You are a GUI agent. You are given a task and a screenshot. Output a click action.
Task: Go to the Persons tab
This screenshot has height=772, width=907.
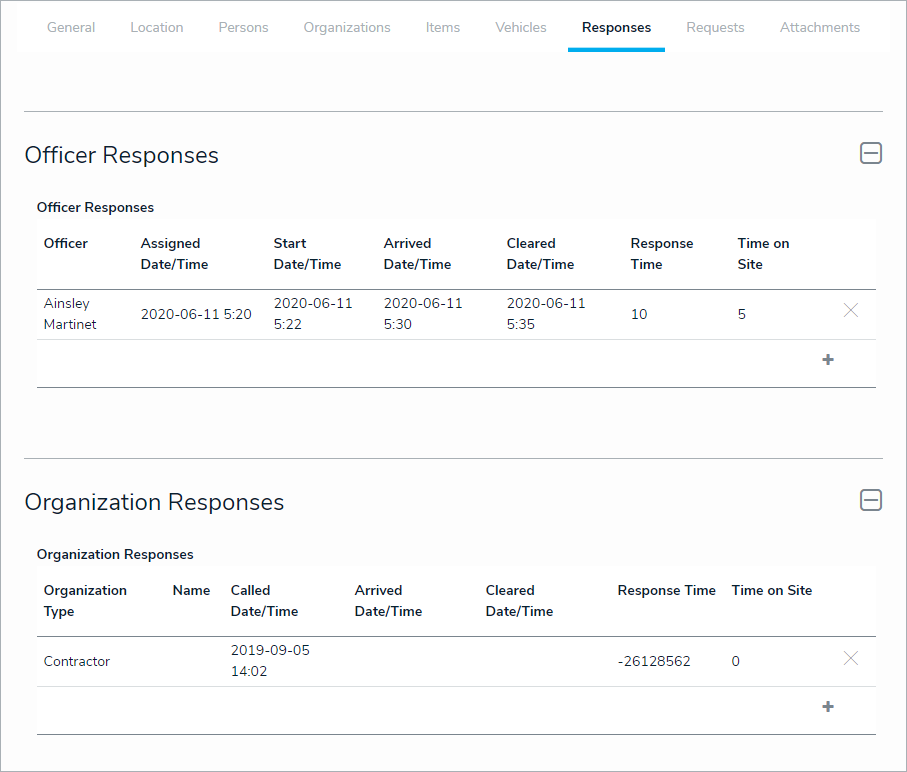click(x=243, y=27)
